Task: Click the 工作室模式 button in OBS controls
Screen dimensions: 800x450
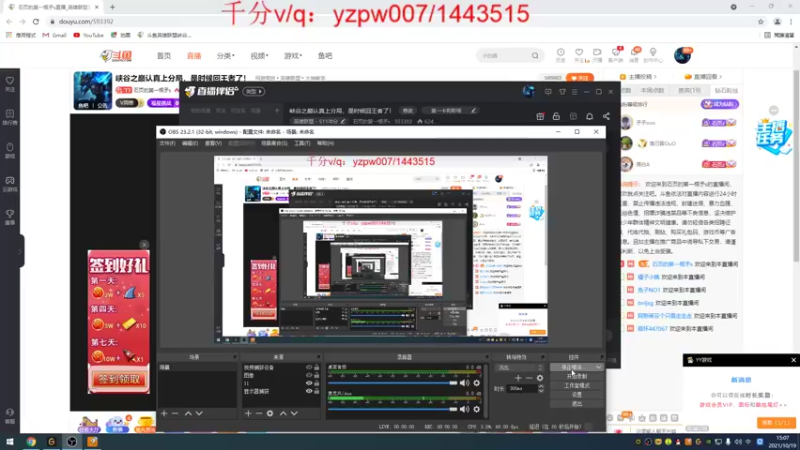Action: click(x=577, y=386)
